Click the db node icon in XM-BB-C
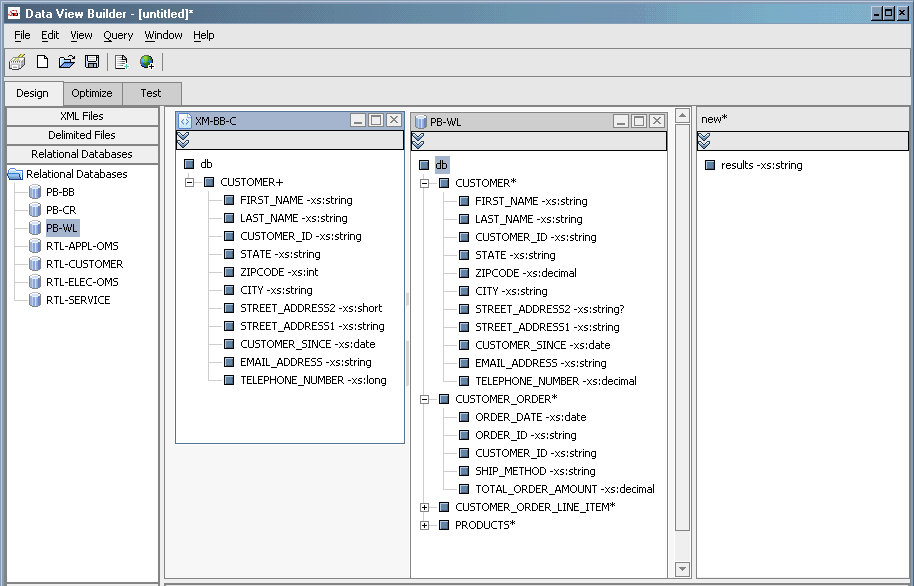This screenshot has height=586, width=914. (x=189, y=164)
